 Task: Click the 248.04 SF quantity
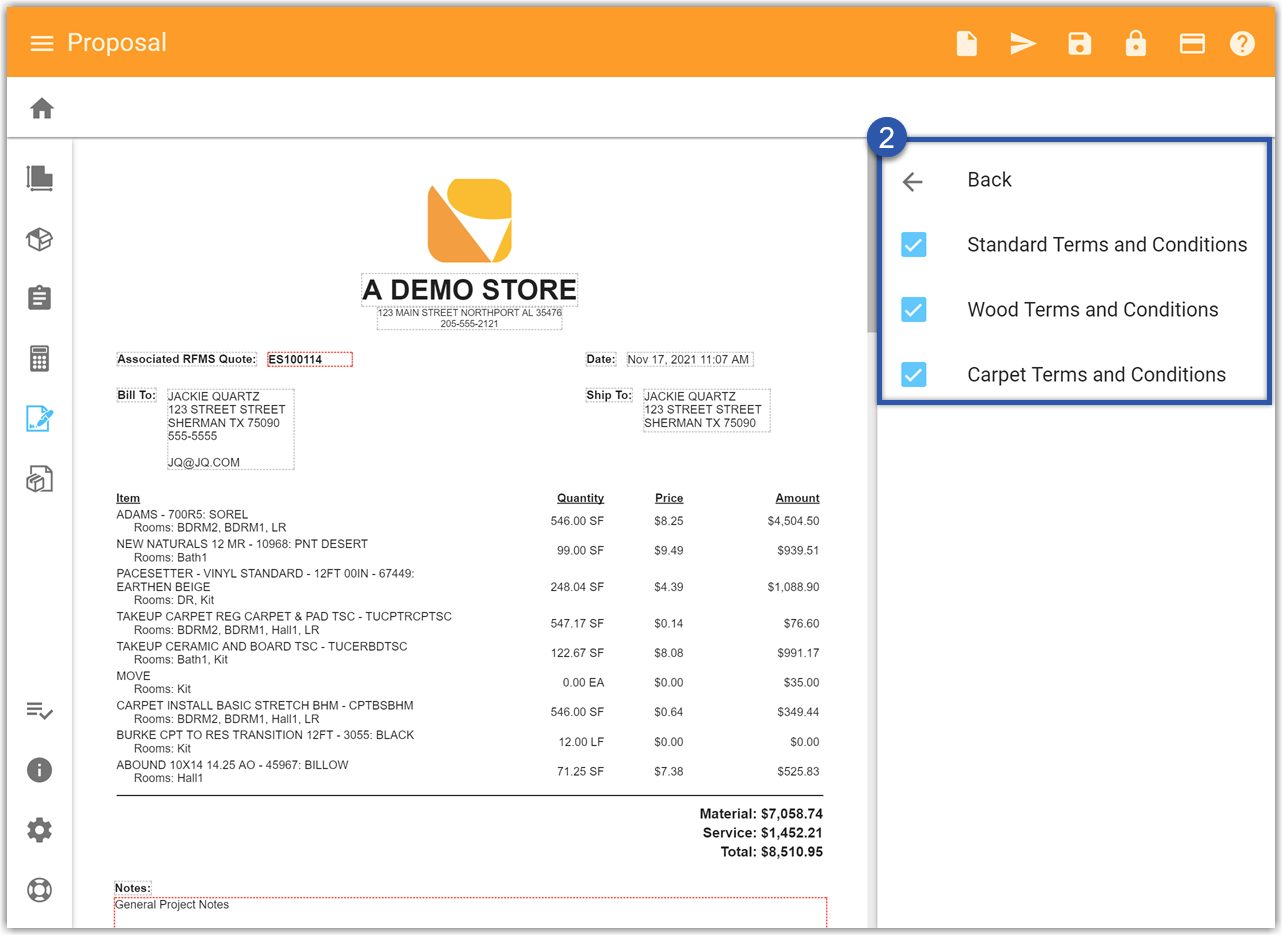(577, 587)
